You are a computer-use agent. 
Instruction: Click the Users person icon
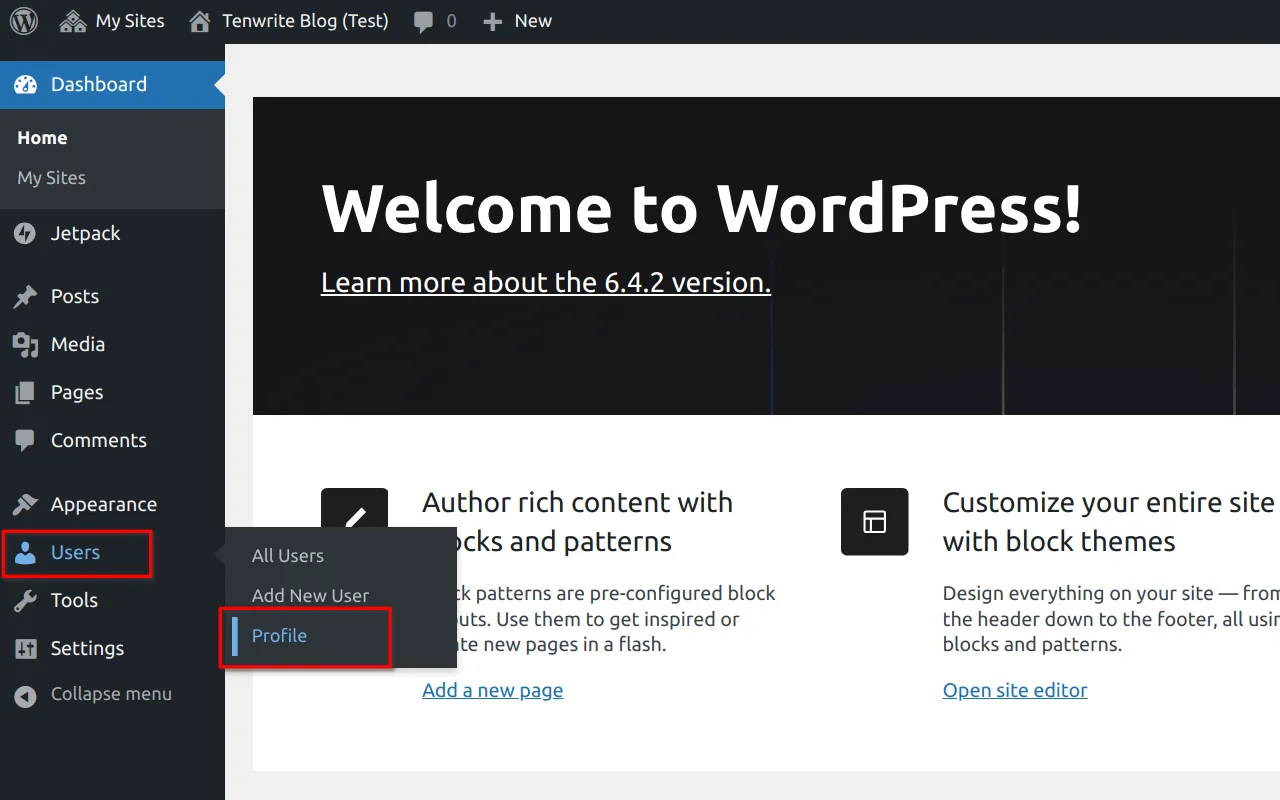(25, 553)
